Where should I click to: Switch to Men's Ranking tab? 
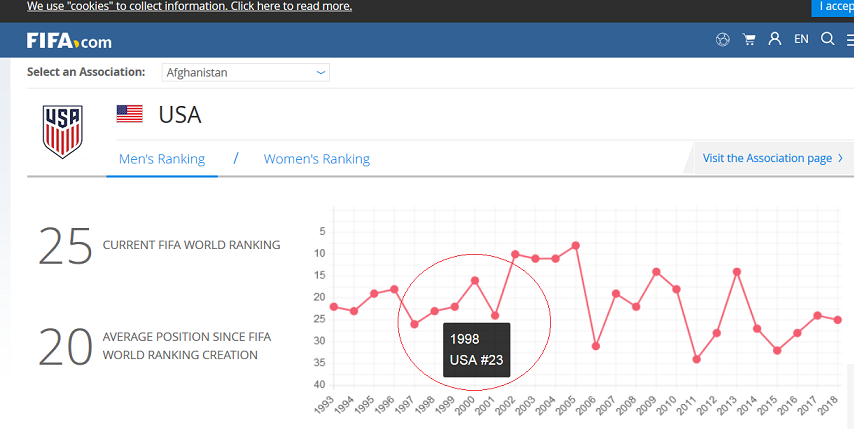click(162, 159)
